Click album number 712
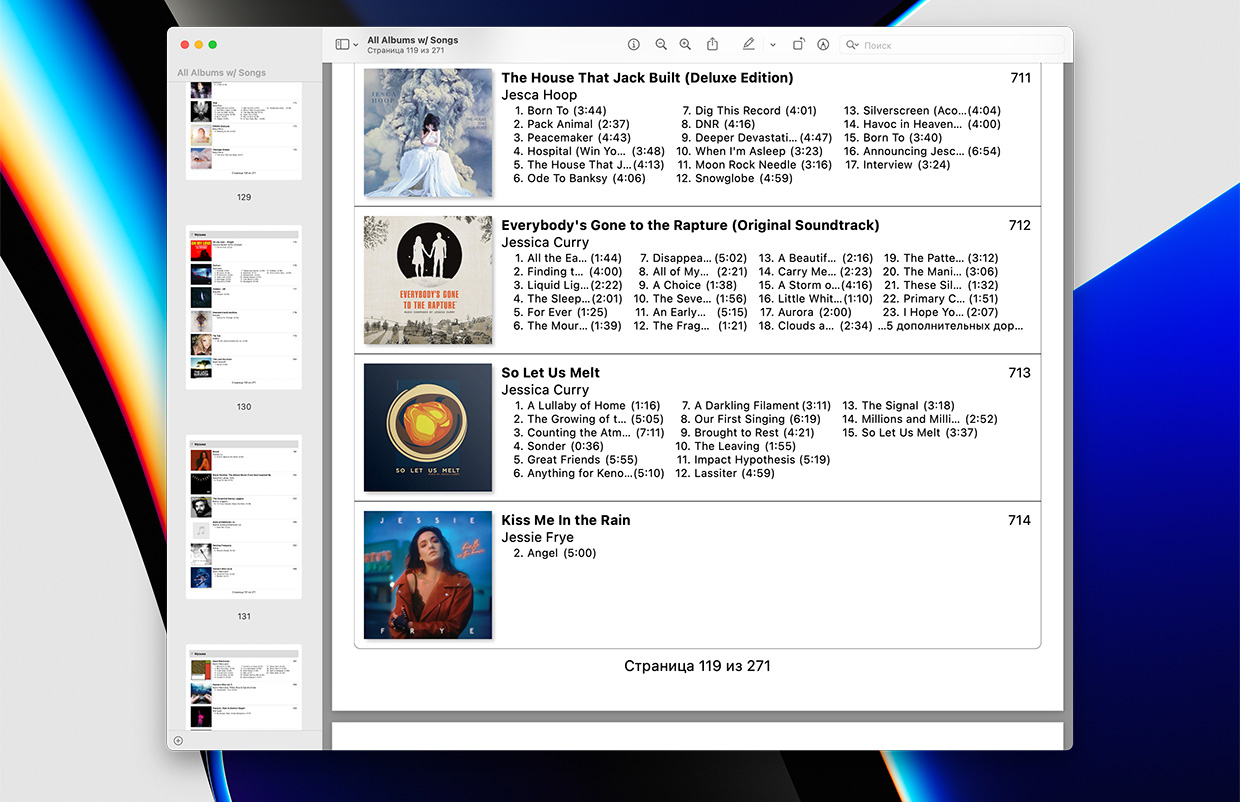This screenshot has height=802, width=1240. point(1020,225)
